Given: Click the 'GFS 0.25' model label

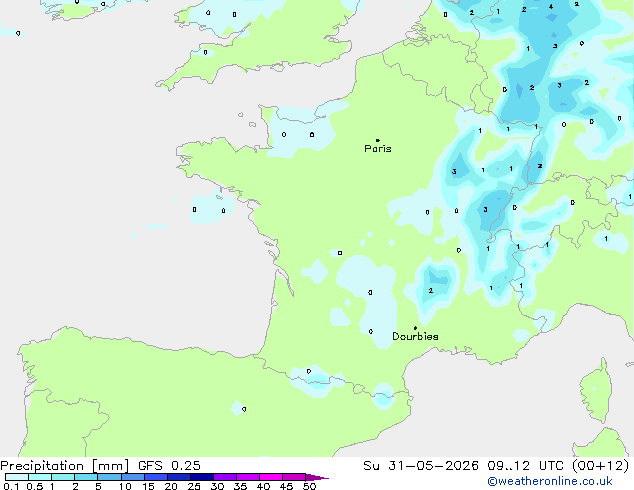Looking at the screenshot, I should point(169,466).
